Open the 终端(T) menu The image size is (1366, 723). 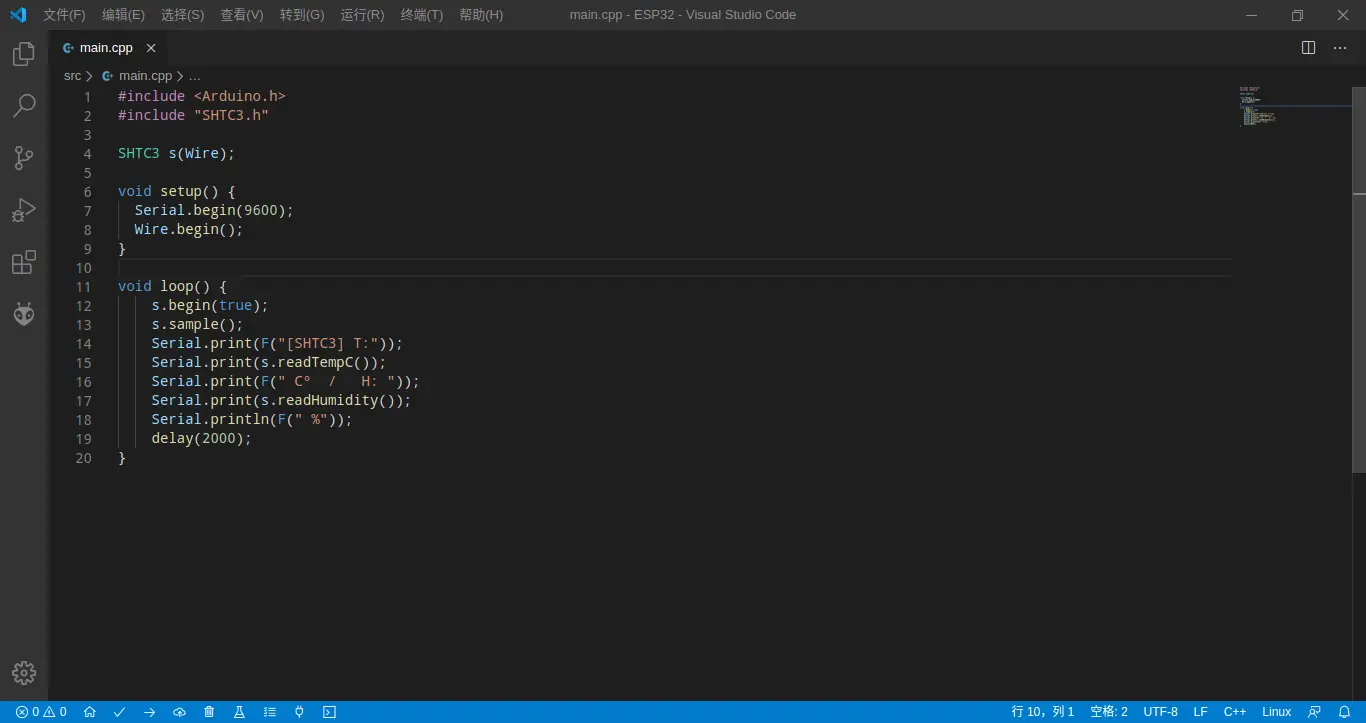click(421, 15)
